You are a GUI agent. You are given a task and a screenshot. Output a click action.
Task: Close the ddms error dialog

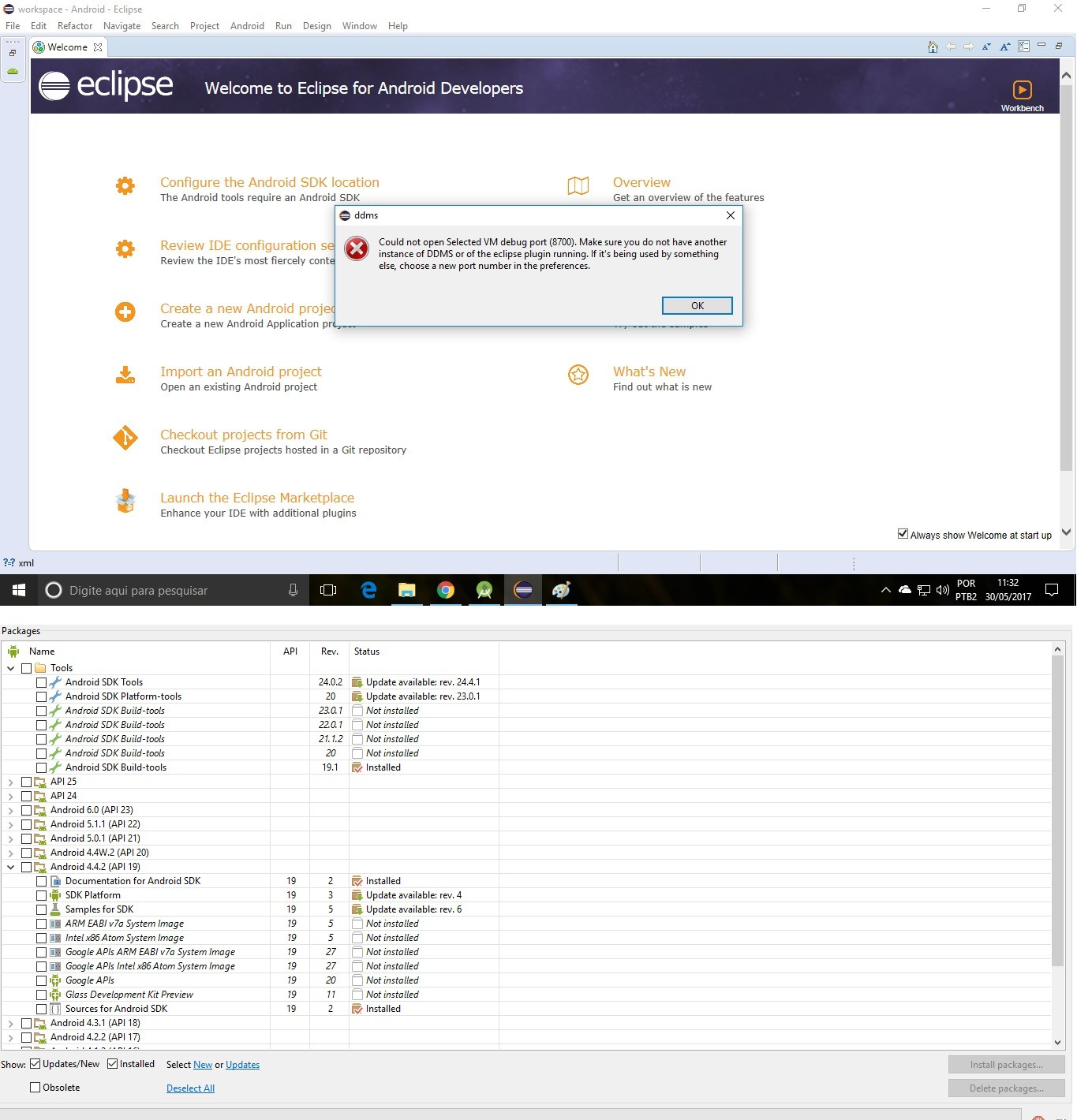pyautogui.click(x=731, y=215)
